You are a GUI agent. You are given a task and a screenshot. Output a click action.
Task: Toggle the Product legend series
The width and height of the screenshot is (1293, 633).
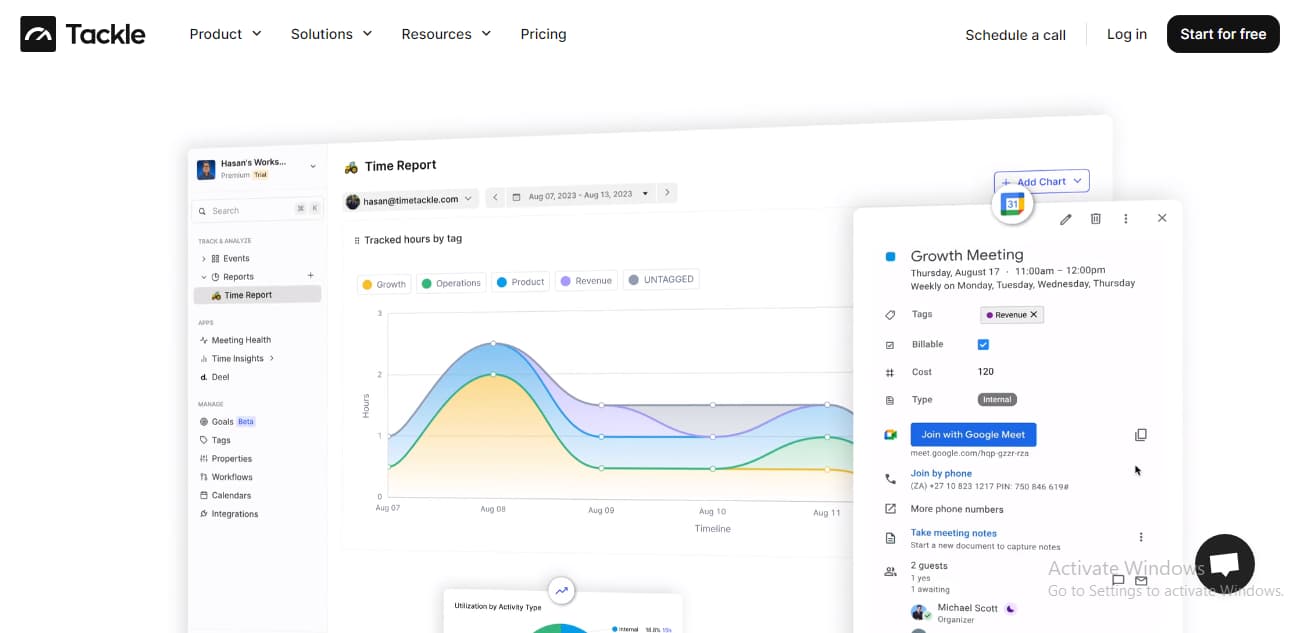click(x=521, y=282)
